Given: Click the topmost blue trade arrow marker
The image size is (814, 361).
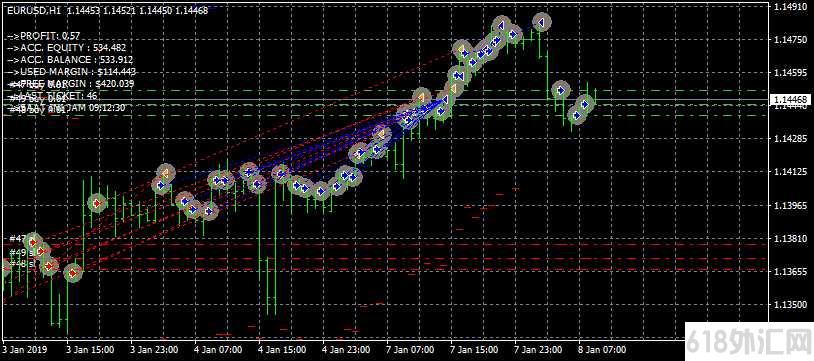Looking at the screenshot, I should tap(541, 22).
